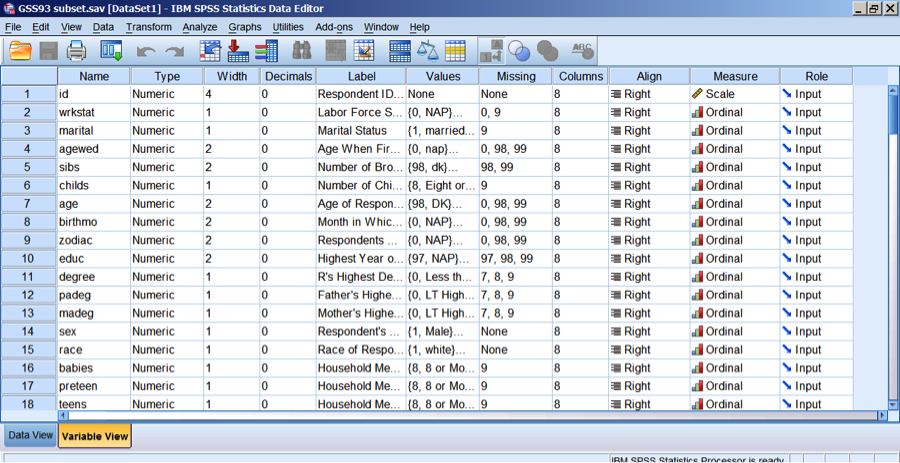
Task: Open the File menu
Action: tap(13, 27)
